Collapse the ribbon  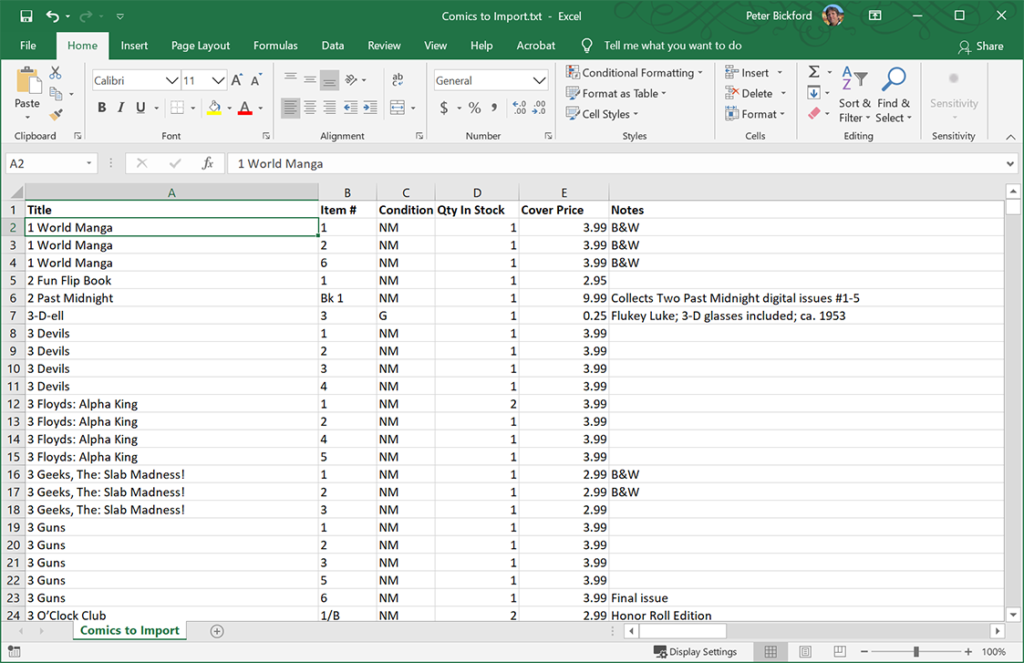pyautogui.click(x=1010, y=137)
